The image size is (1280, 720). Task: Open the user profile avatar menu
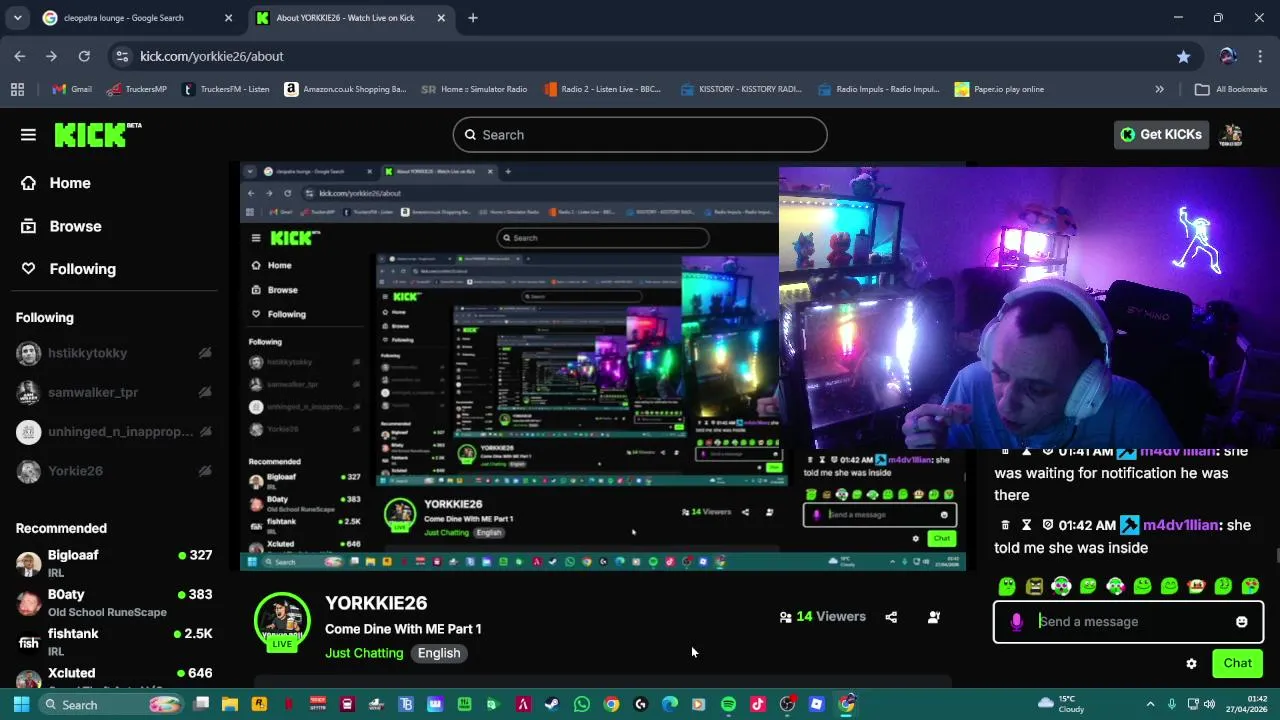click(x=1232, y=135)
